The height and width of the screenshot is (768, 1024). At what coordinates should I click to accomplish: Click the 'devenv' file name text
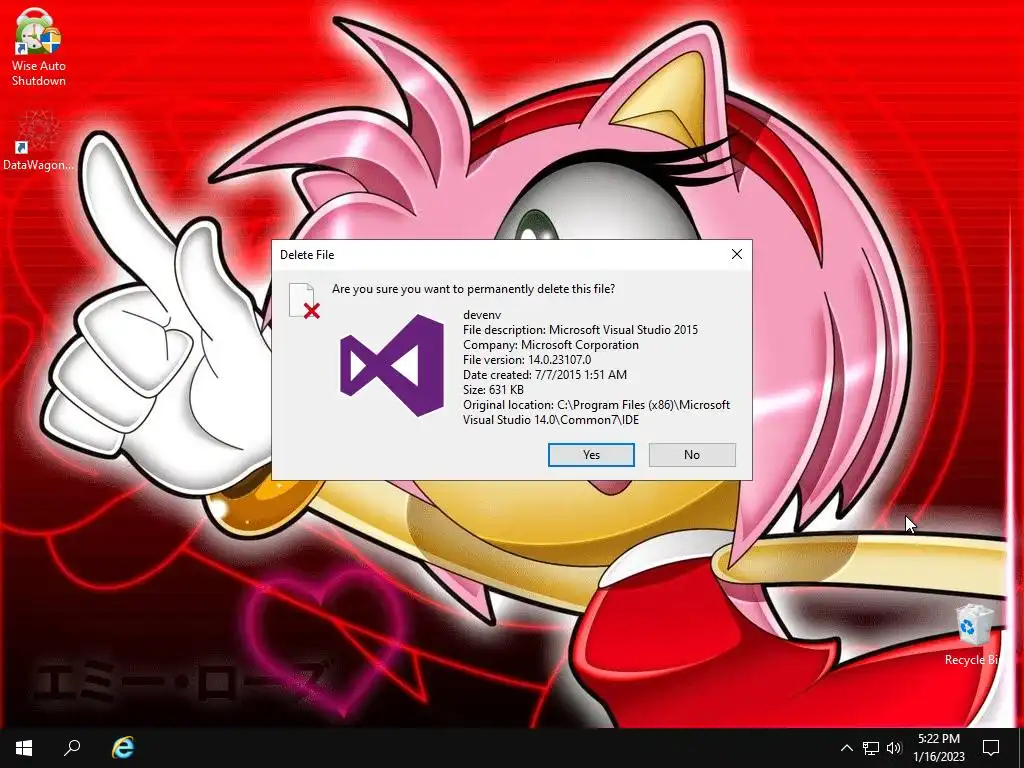[482, 315]
